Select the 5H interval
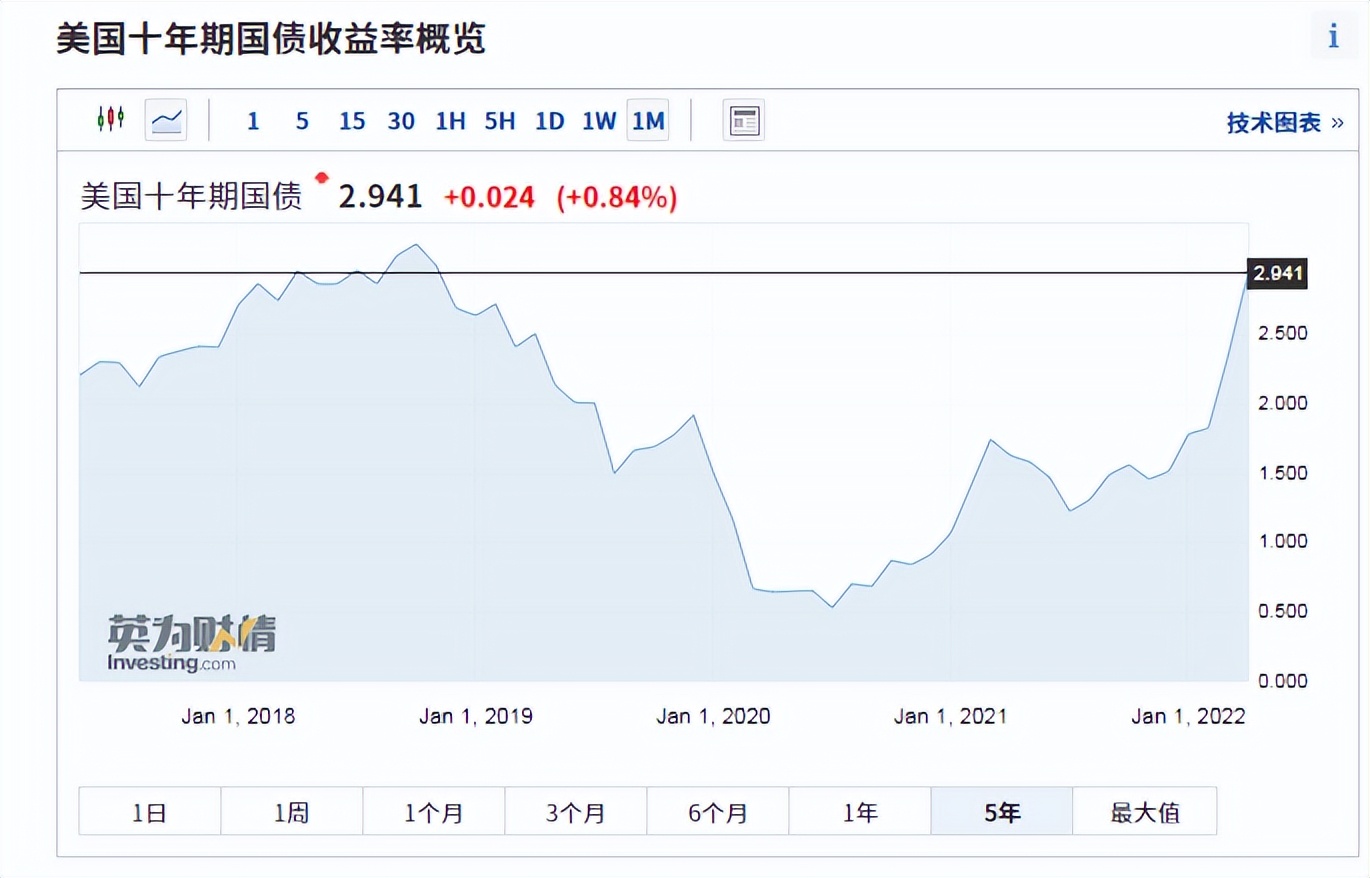The height and width of the screenshot is (878, 1370). coord(500,121)
